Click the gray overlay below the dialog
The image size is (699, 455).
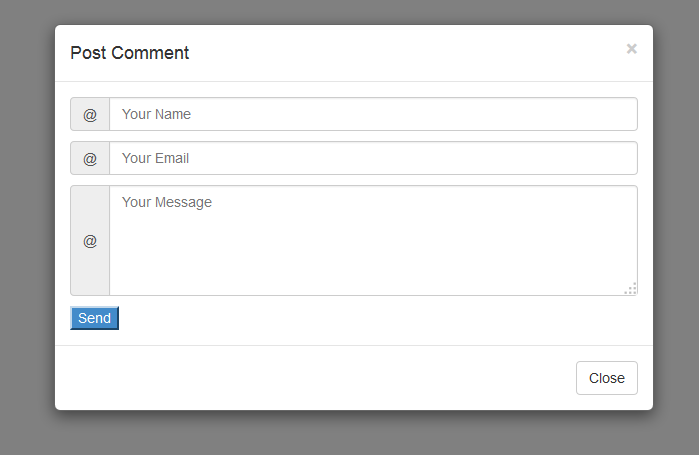(x=350, y=433)
